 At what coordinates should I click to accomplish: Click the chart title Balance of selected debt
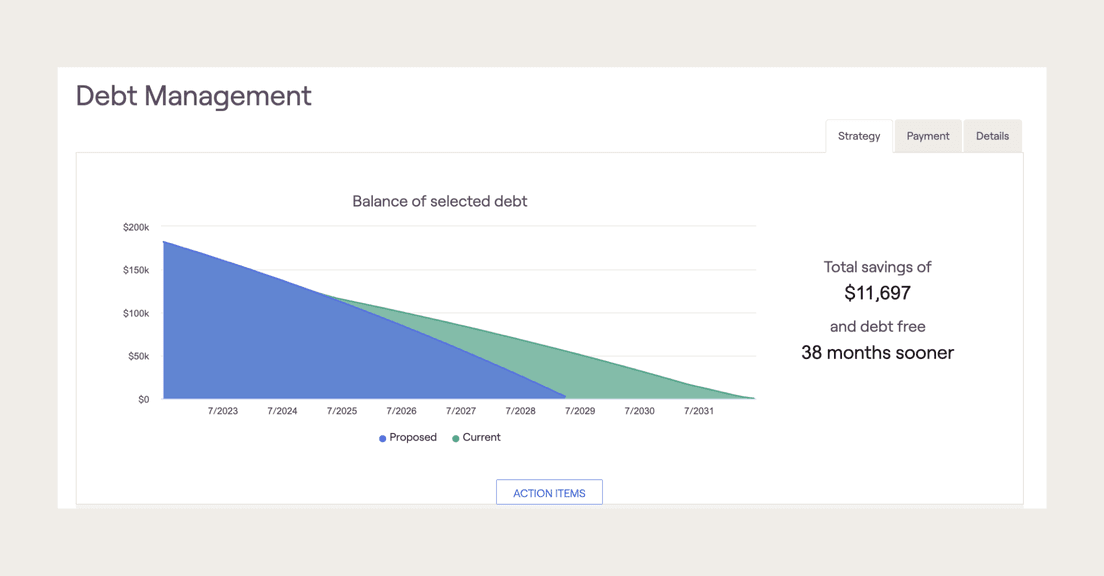(x=439, y=201)
